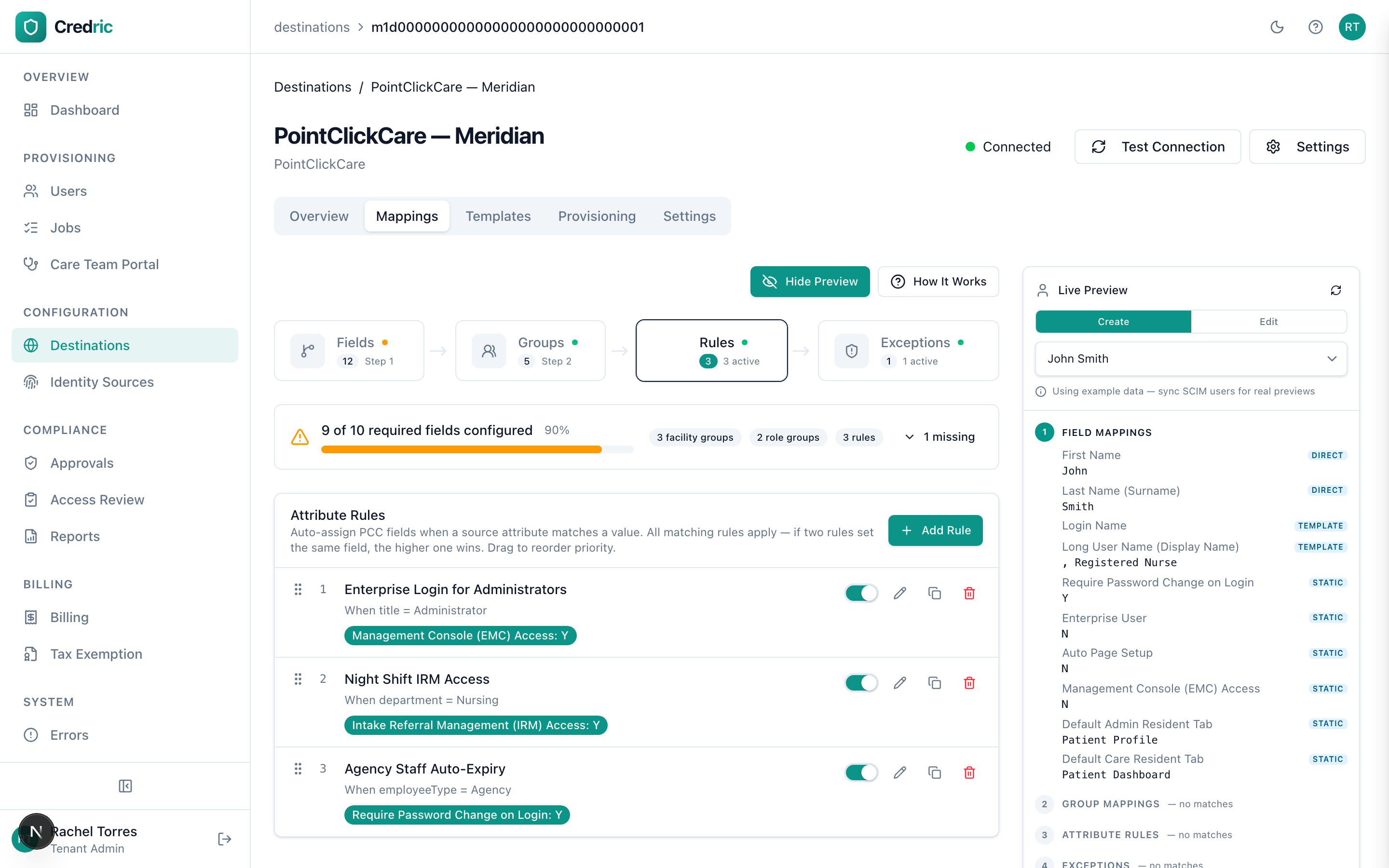Open Identity Sources in sidebar
Screen dimensions: 1389x868
(x=124, y=382)
